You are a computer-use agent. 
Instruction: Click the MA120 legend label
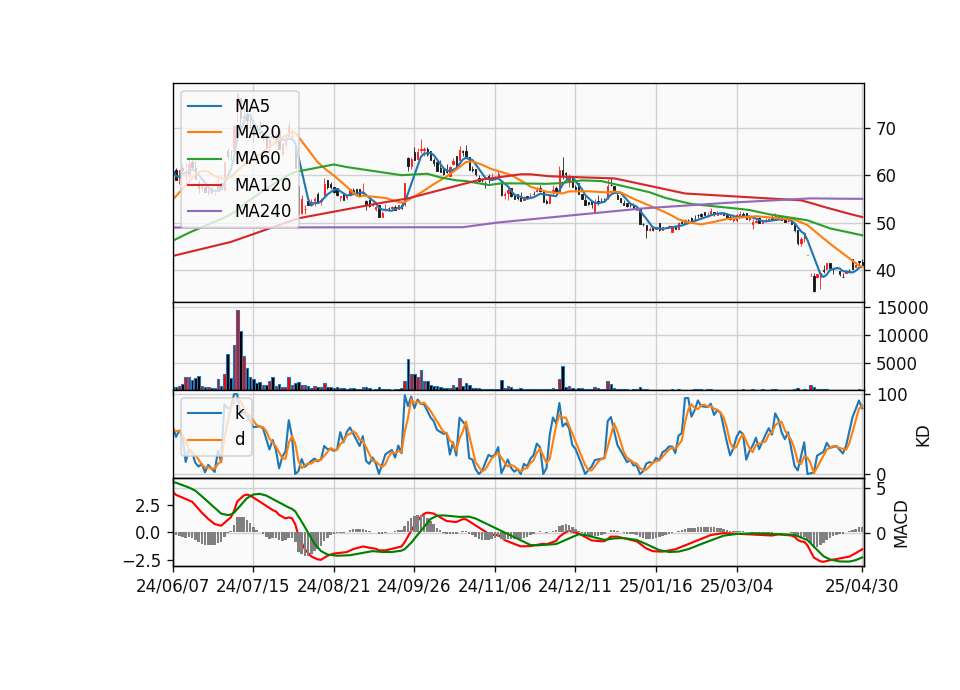coord(263,184)
